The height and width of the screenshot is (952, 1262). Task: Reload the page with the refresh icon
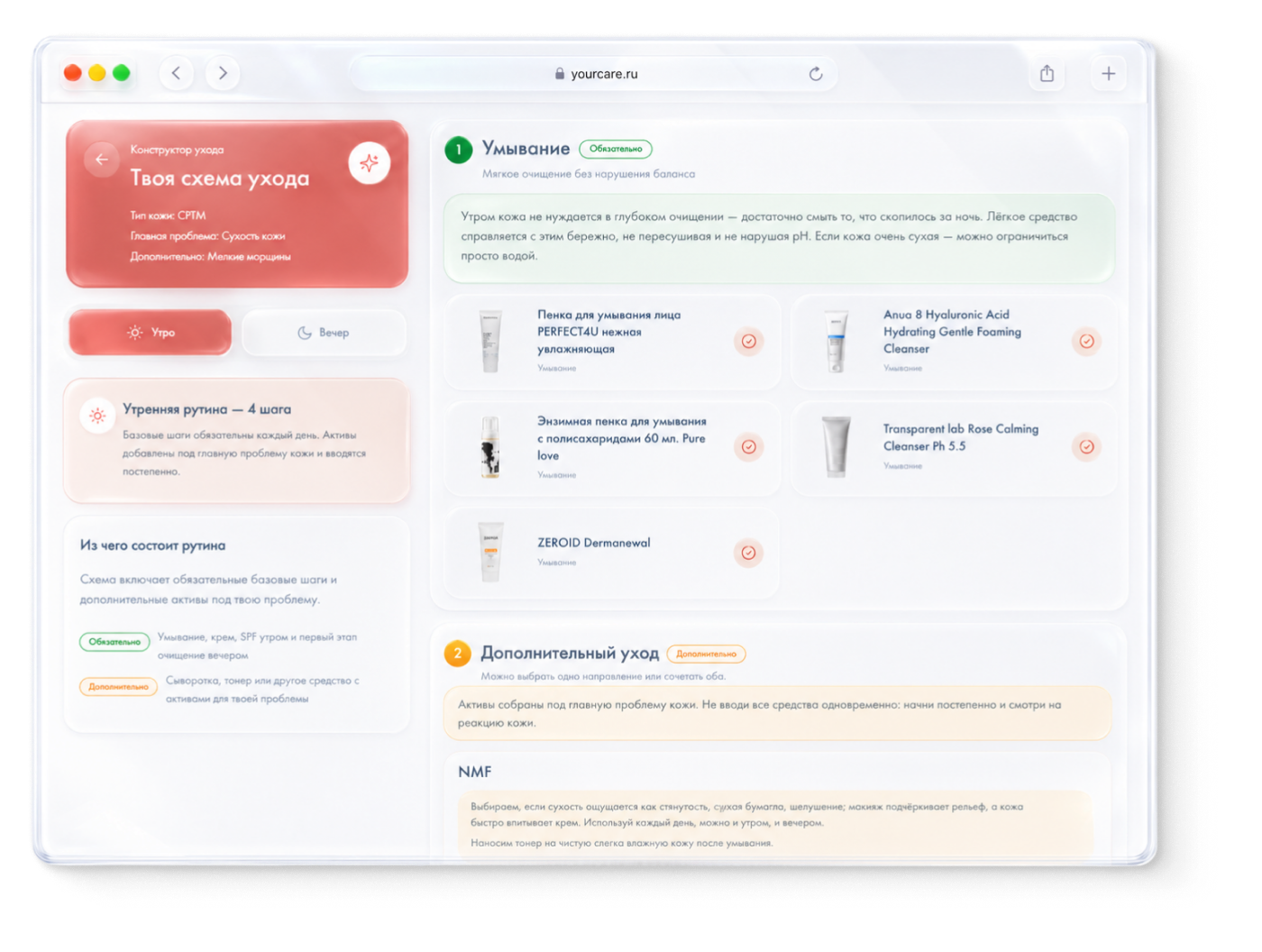(x=816, y=74)
